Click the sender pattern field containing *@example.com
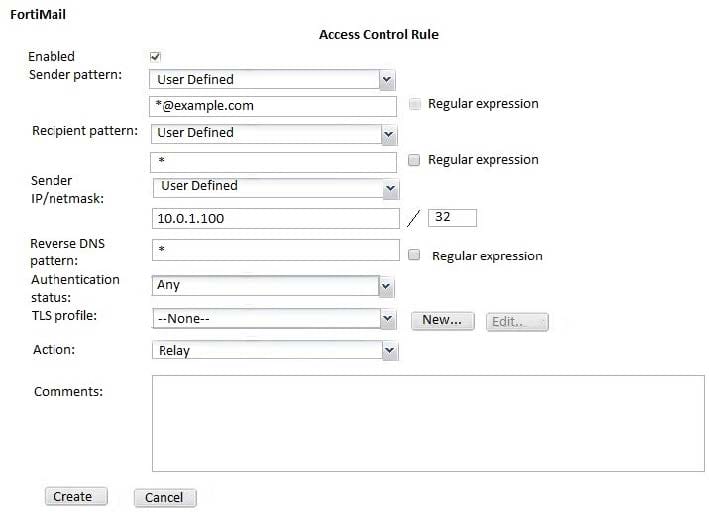Viewport: 709px width, 512px height. pos(273,106)
